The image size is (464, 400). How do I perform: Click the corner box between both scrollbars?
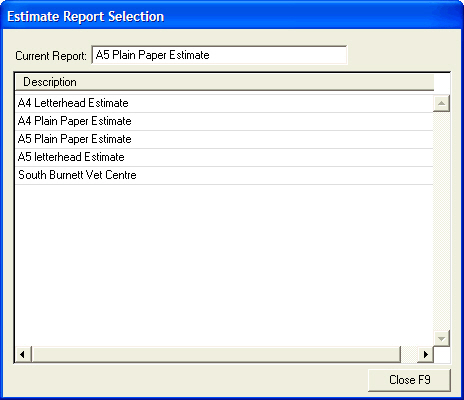coord(442,355)
